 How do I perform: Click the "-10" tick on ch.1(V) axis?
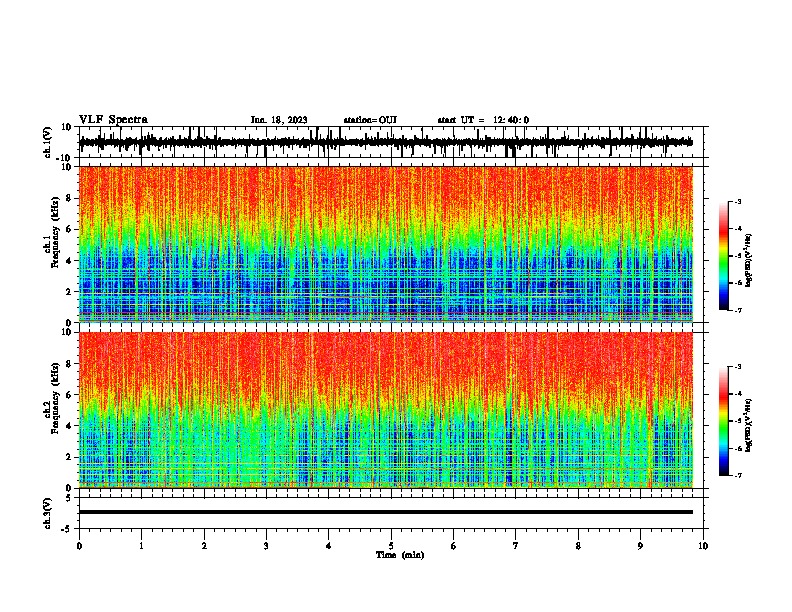point(65,158)
